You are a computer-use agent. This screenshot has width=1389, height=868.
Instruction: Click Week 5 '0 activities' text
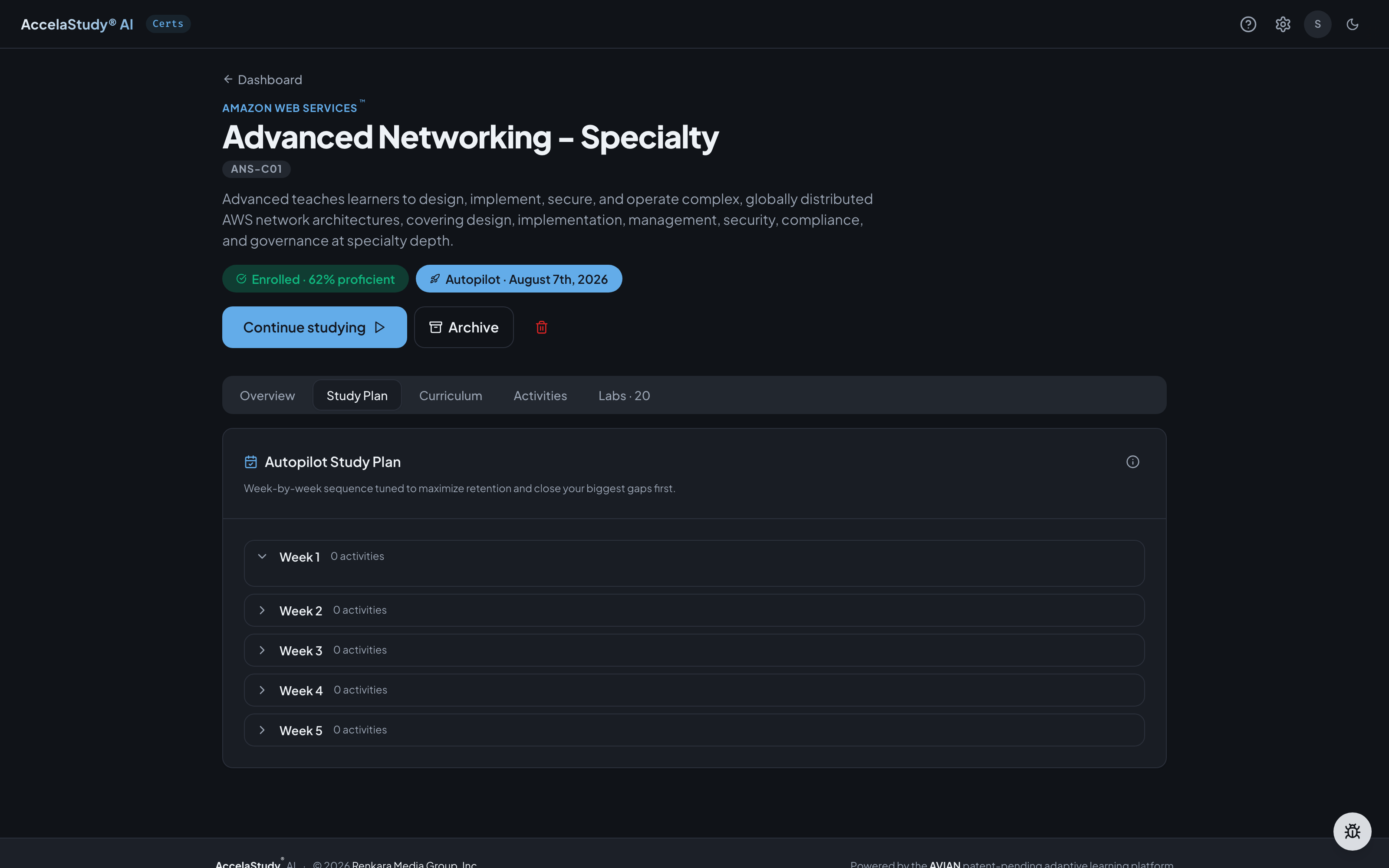(x=360, y=730)
